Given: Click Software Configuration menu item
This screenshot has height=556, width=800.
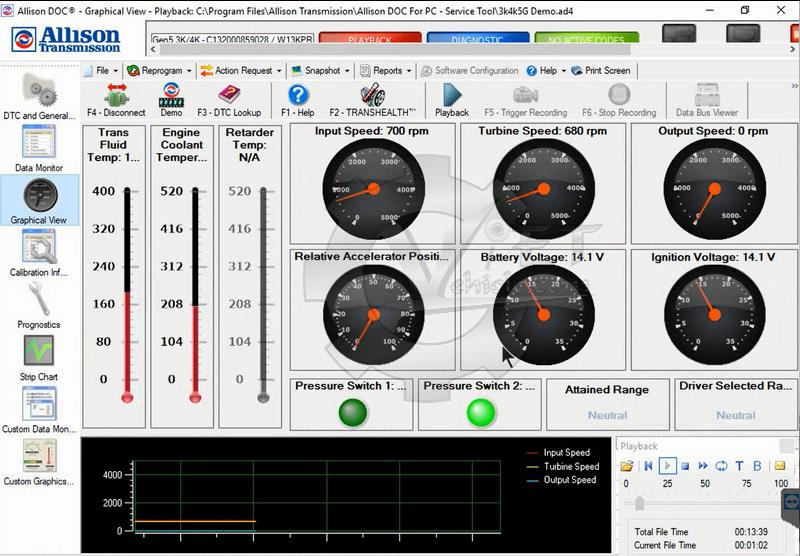Looking at the screenshot, I should pos(469,70).
